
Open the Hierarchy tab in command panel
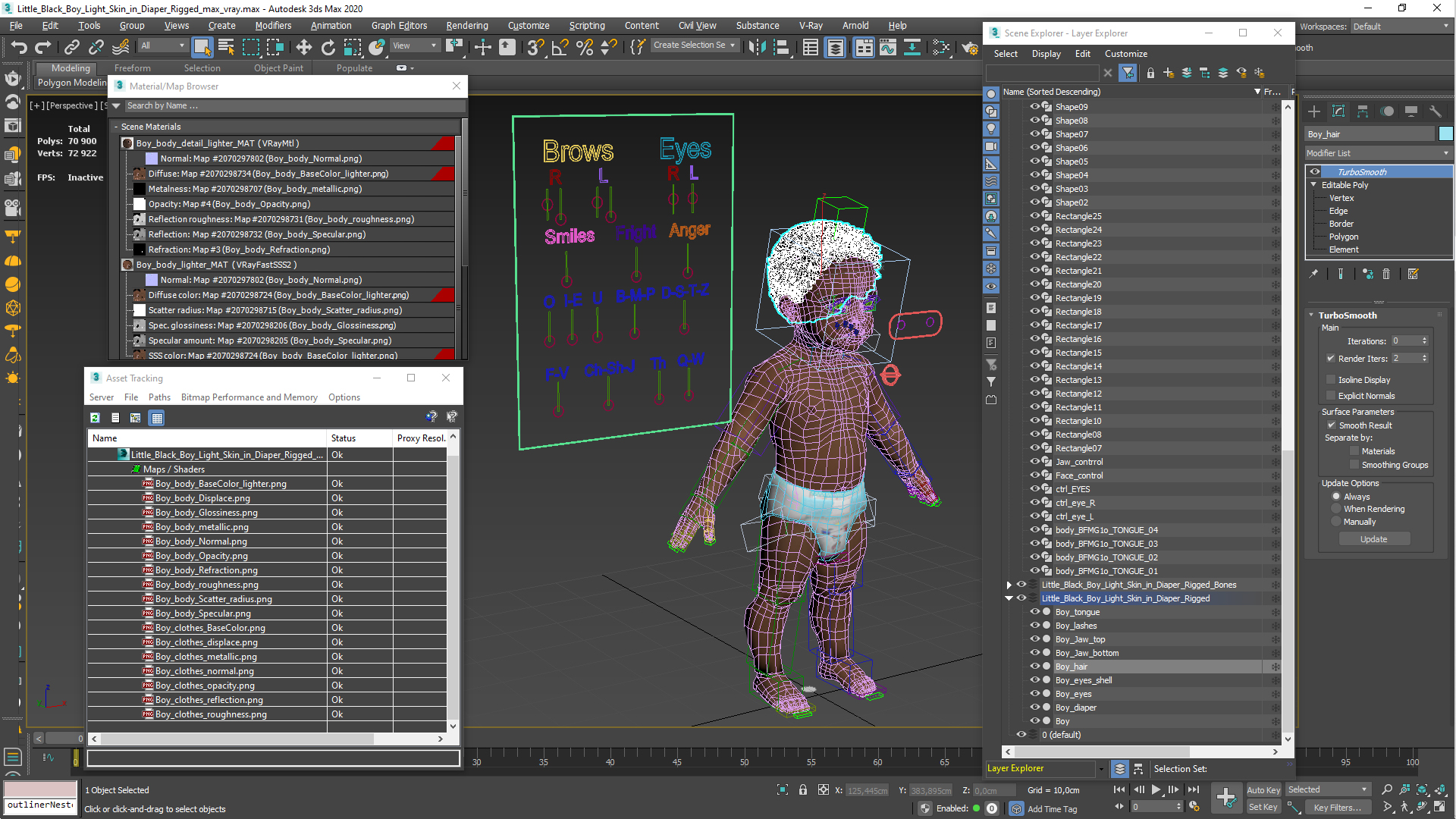click(1363, 111)
